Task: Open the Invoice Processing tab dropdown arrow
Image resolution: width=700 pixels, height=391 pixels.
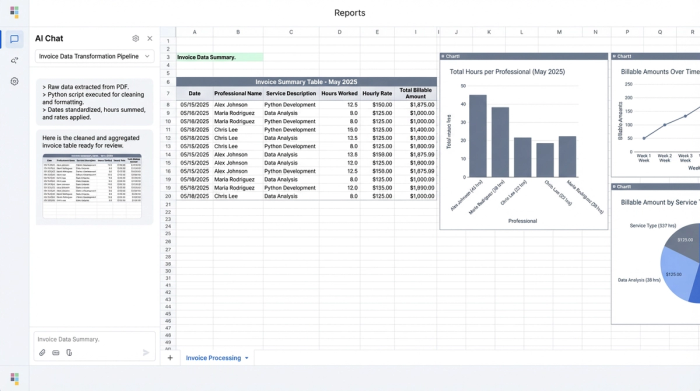Action: [x=246, y=358]
